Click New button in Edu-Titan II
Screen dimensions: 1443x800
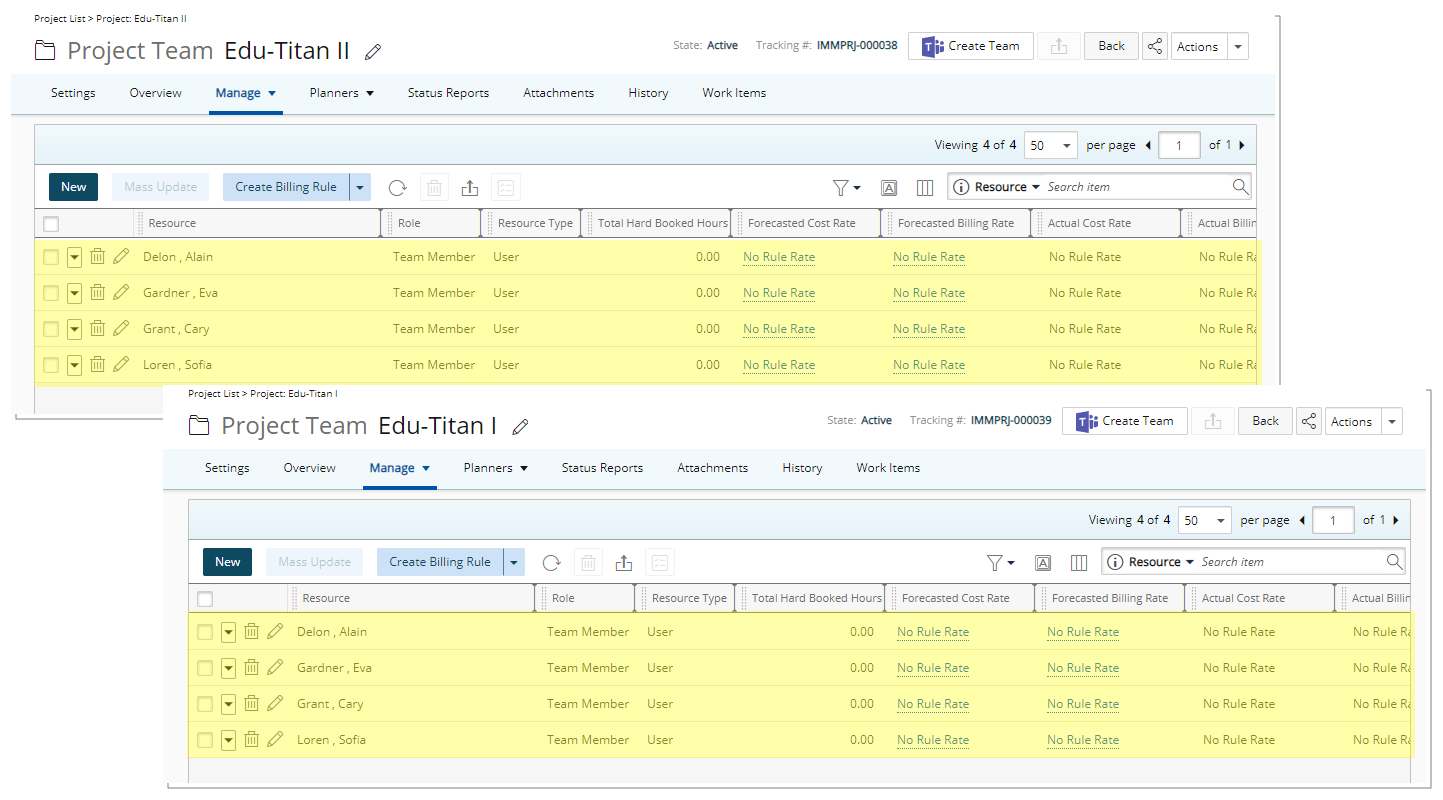coord(74,187)
